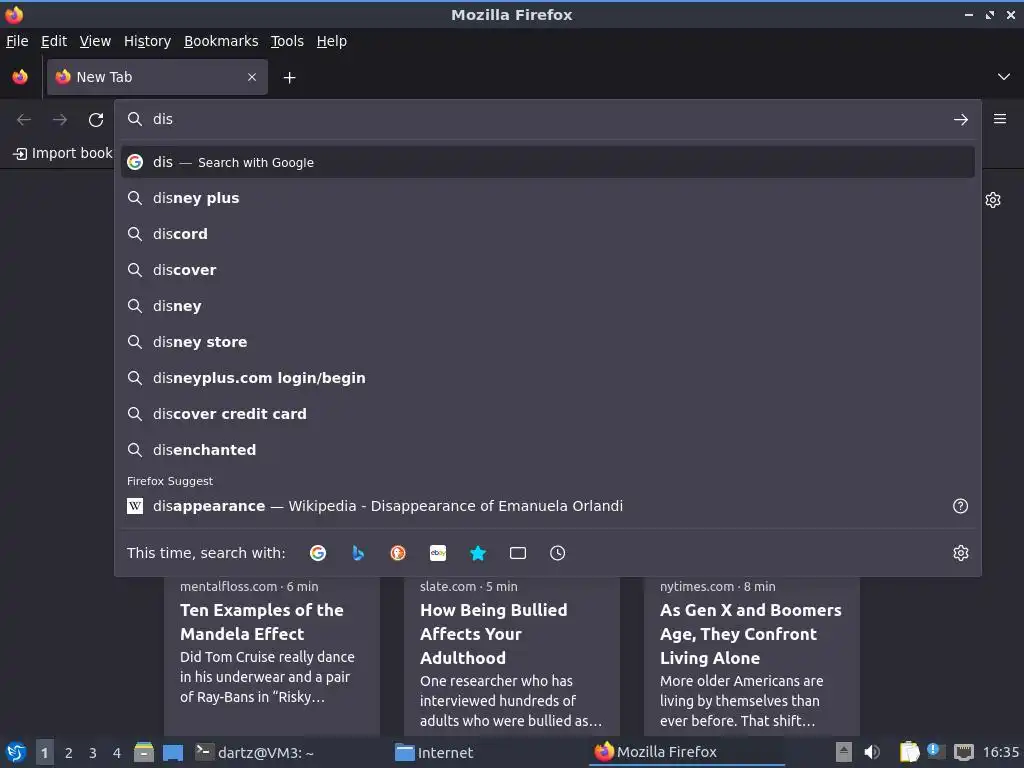Go forward one page
This screenshot has height=768, width=1024.
click(x=60, y=120)
